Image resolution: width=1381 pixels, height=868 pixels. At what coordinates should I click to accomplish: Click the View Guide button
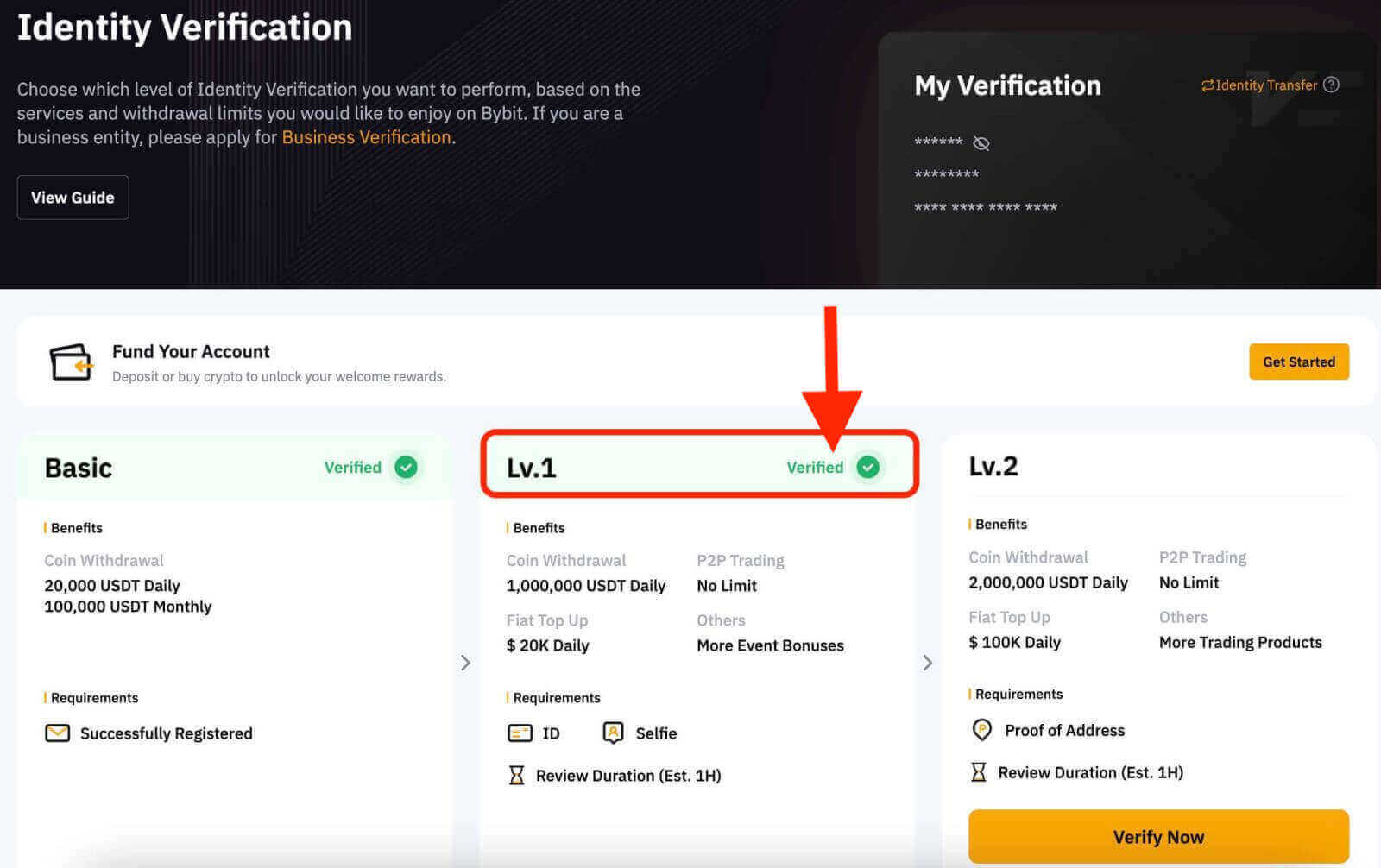73,197
